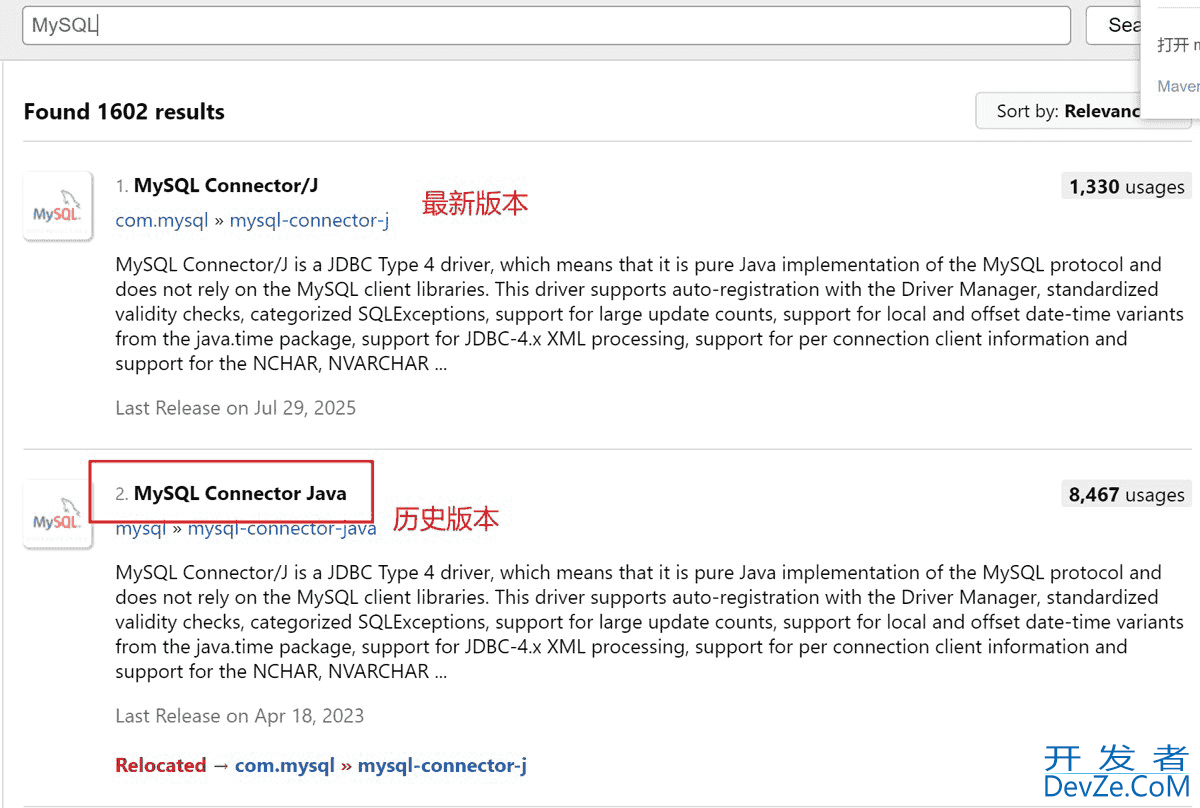Follow the relocated mysql-connector-j link
Image resolution: width=1200 pixels, height=808 pixels.
442,764
